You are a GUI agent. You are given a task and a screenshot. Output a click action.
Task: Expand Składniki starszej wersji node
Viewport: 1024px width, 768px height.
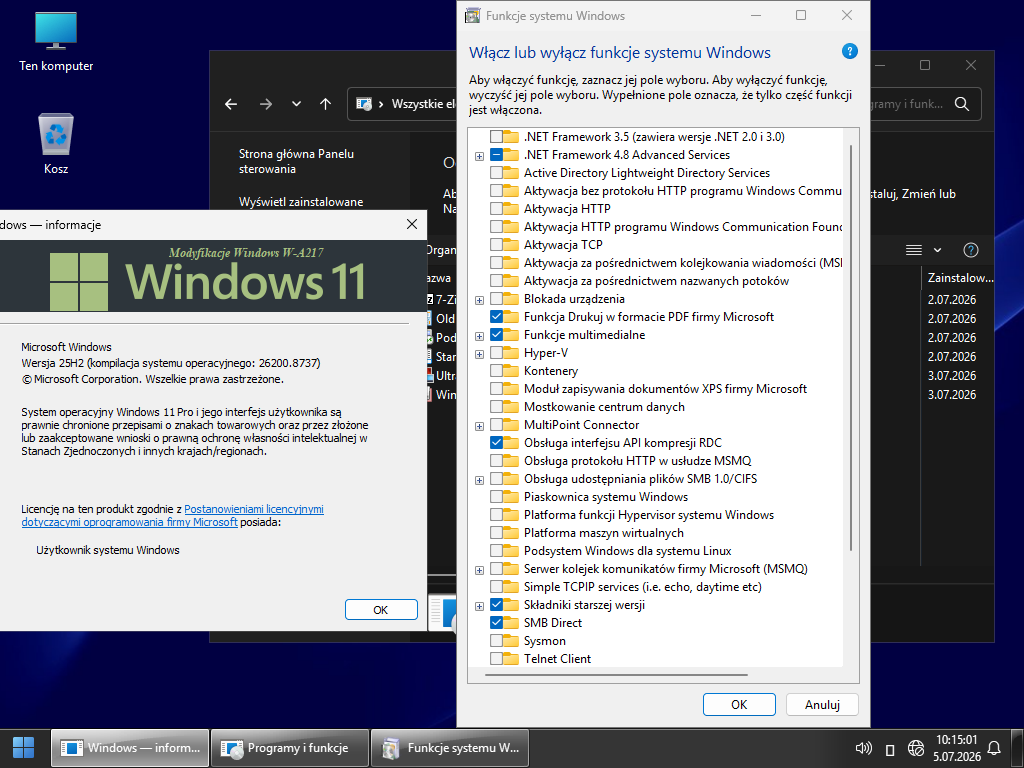pyautogui.click(x=479, y=606)
